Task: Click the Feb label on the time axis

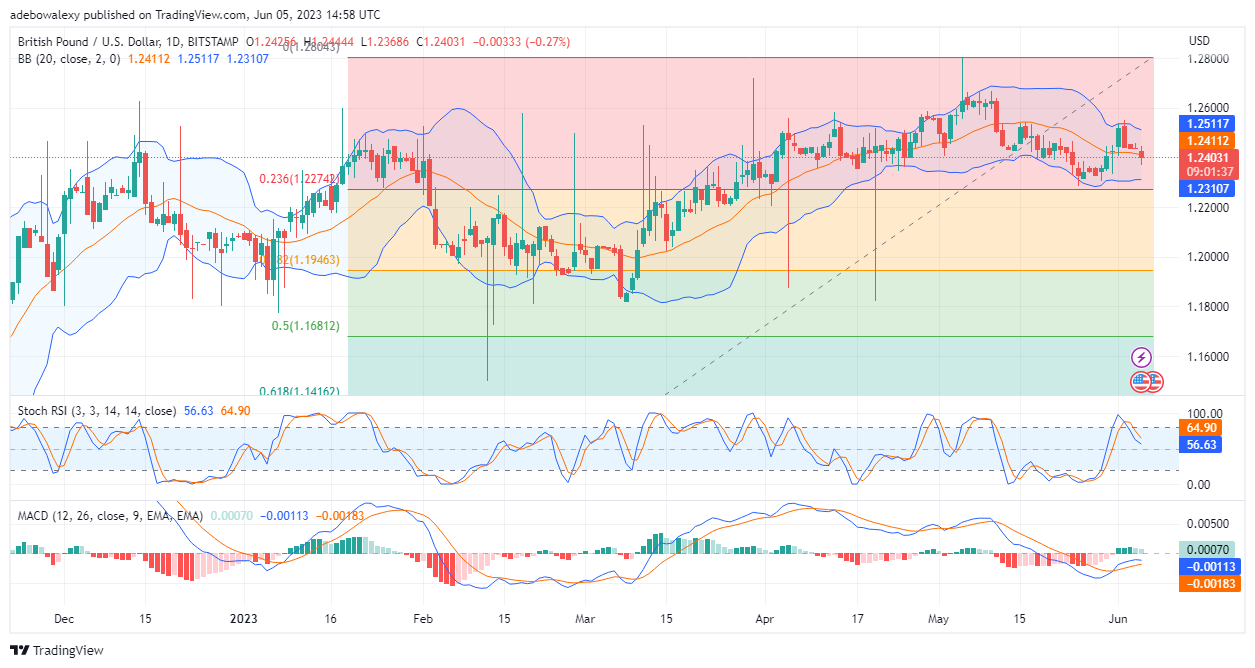Action: pos(423,619)
